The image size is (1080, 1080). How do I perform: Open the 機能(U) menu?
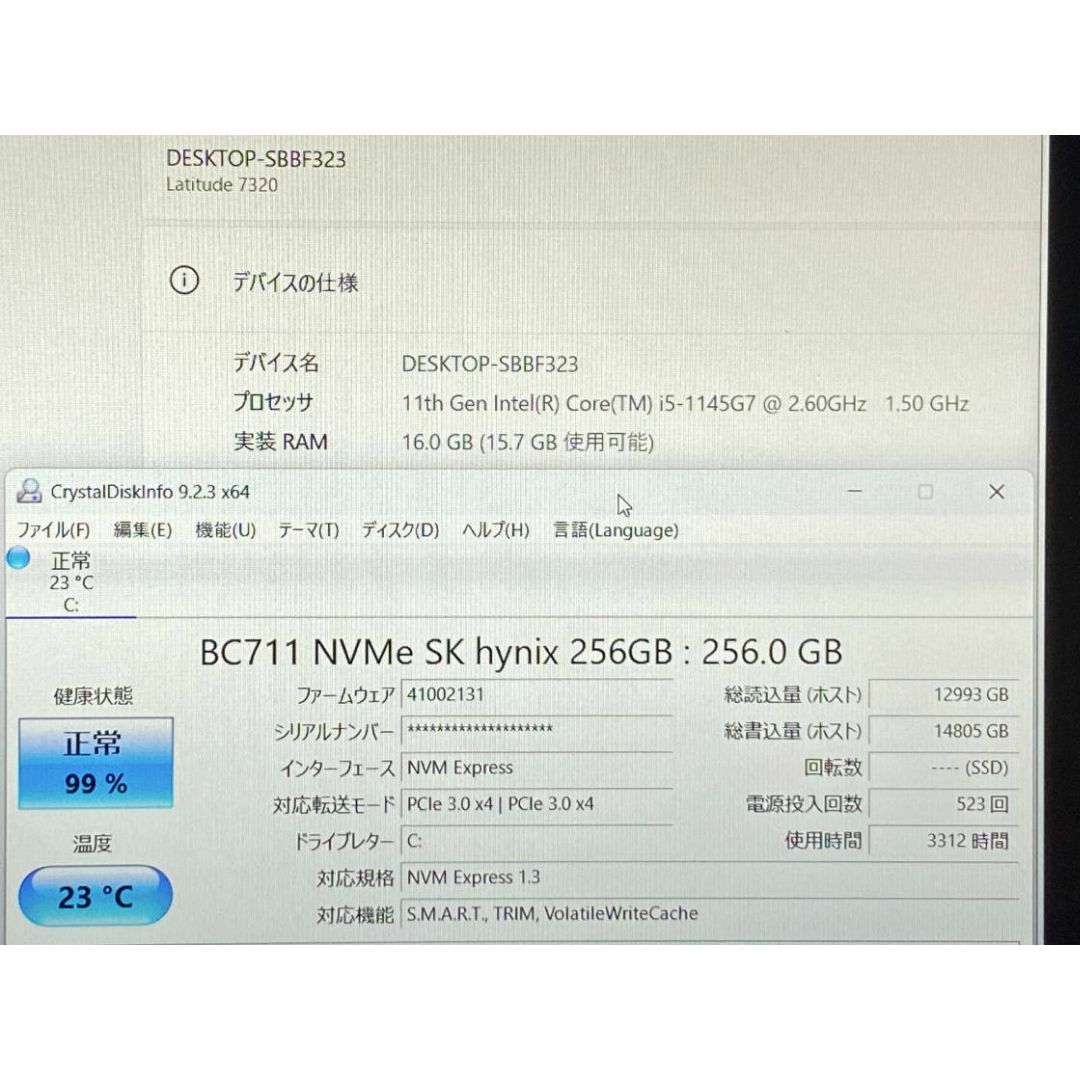(225, 530)
